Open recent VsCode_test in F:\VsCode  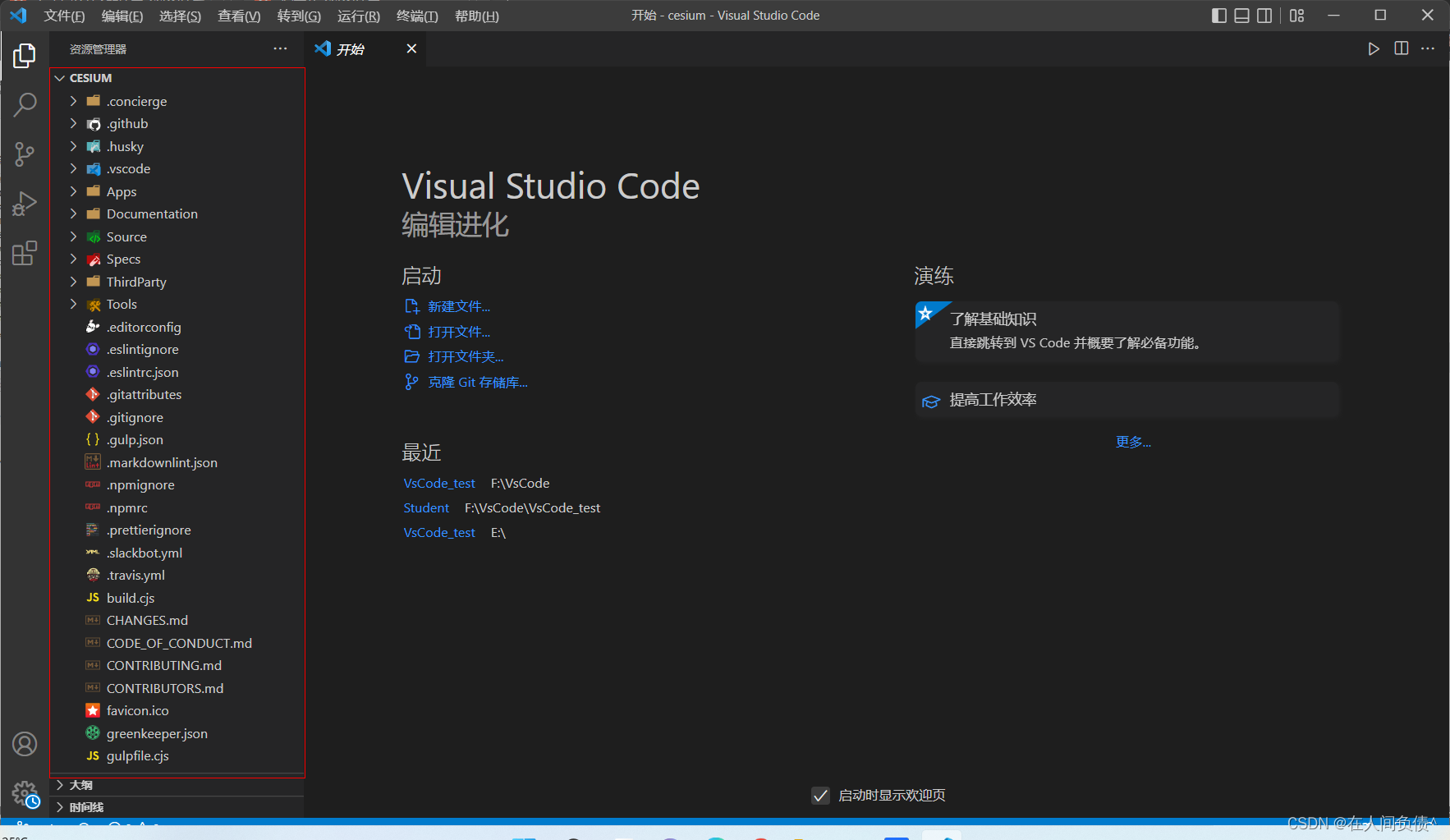[439, 483]
